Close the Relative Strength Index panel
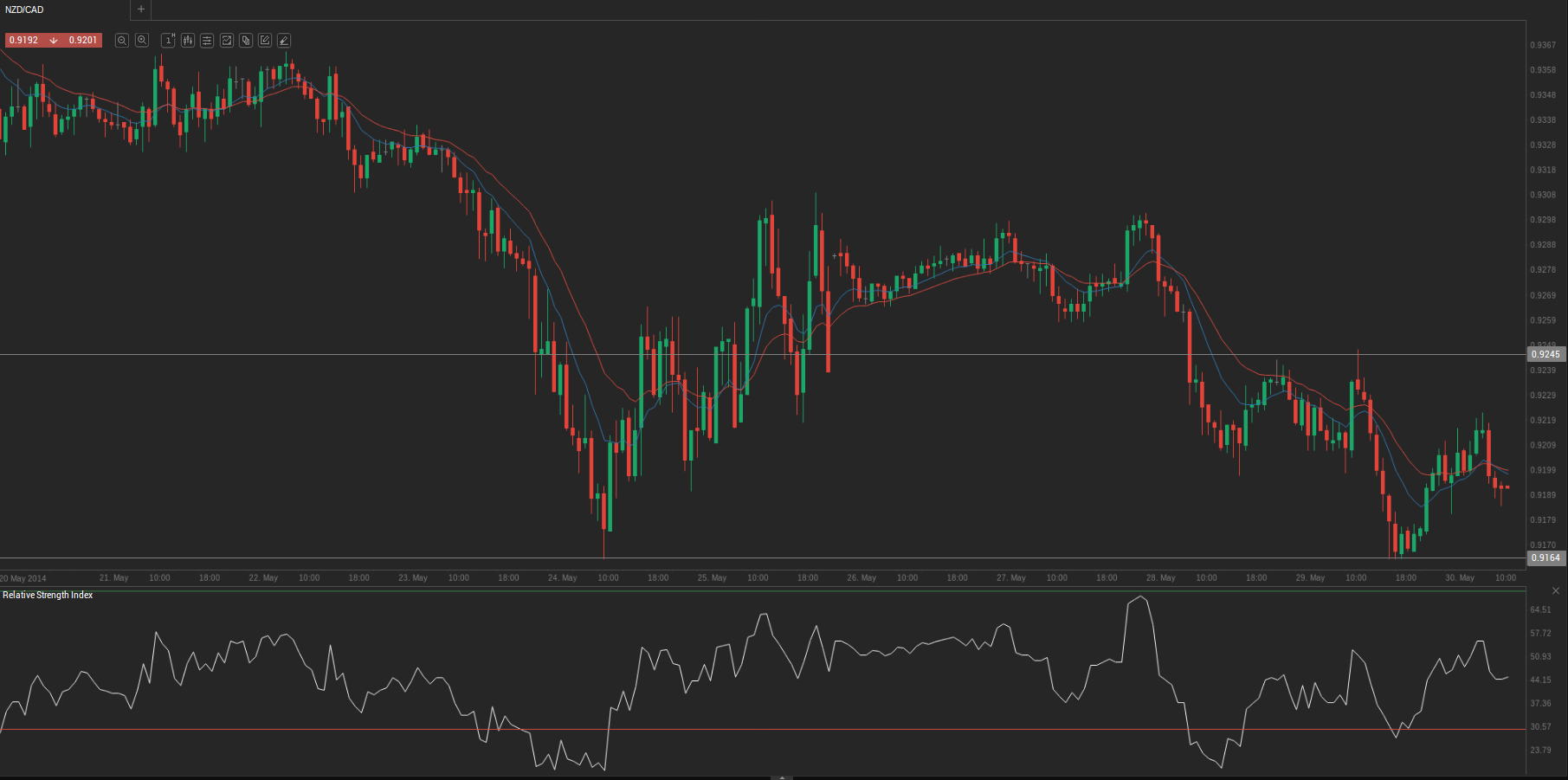This screenshot has width=1568, height=780. 1555,591
